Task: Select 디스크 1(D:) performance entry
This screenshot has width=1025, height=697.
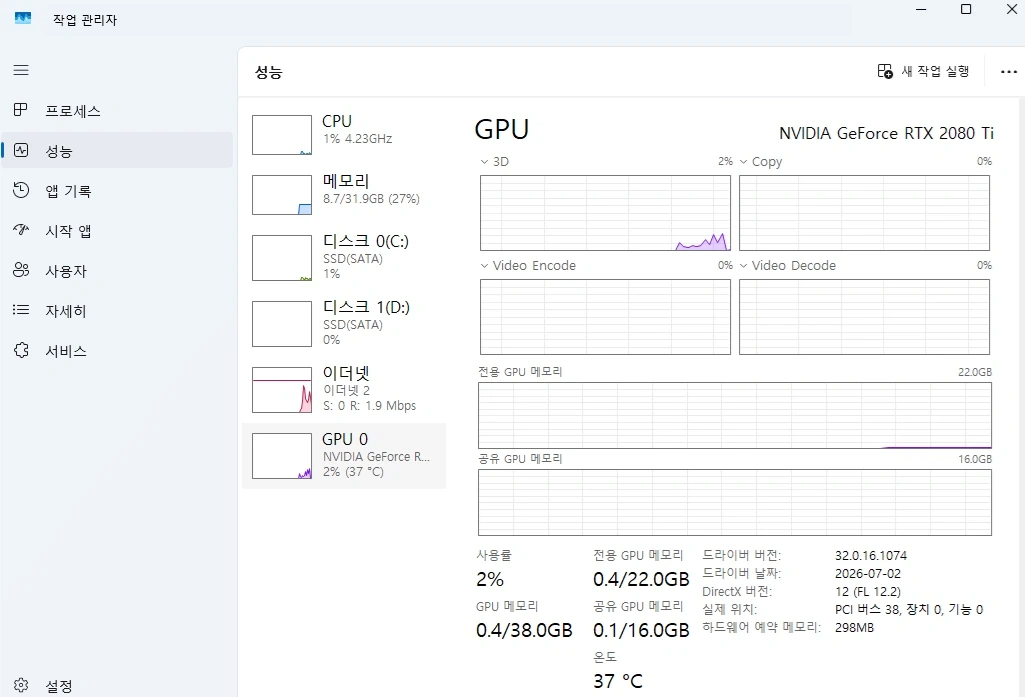Action: (x=344, y=324)
